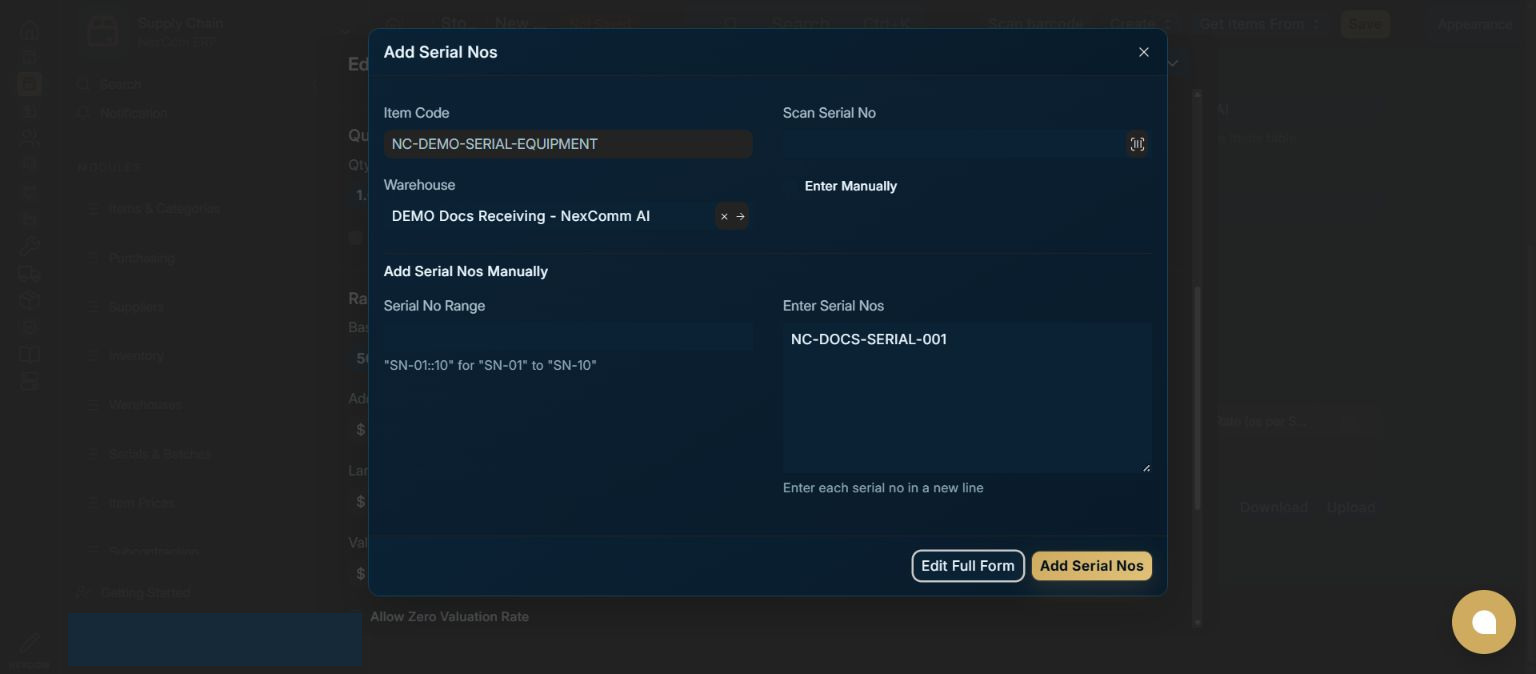Click the Appearance button
Viewport: 1536px width, 674px height.
tap(1475, 24)
